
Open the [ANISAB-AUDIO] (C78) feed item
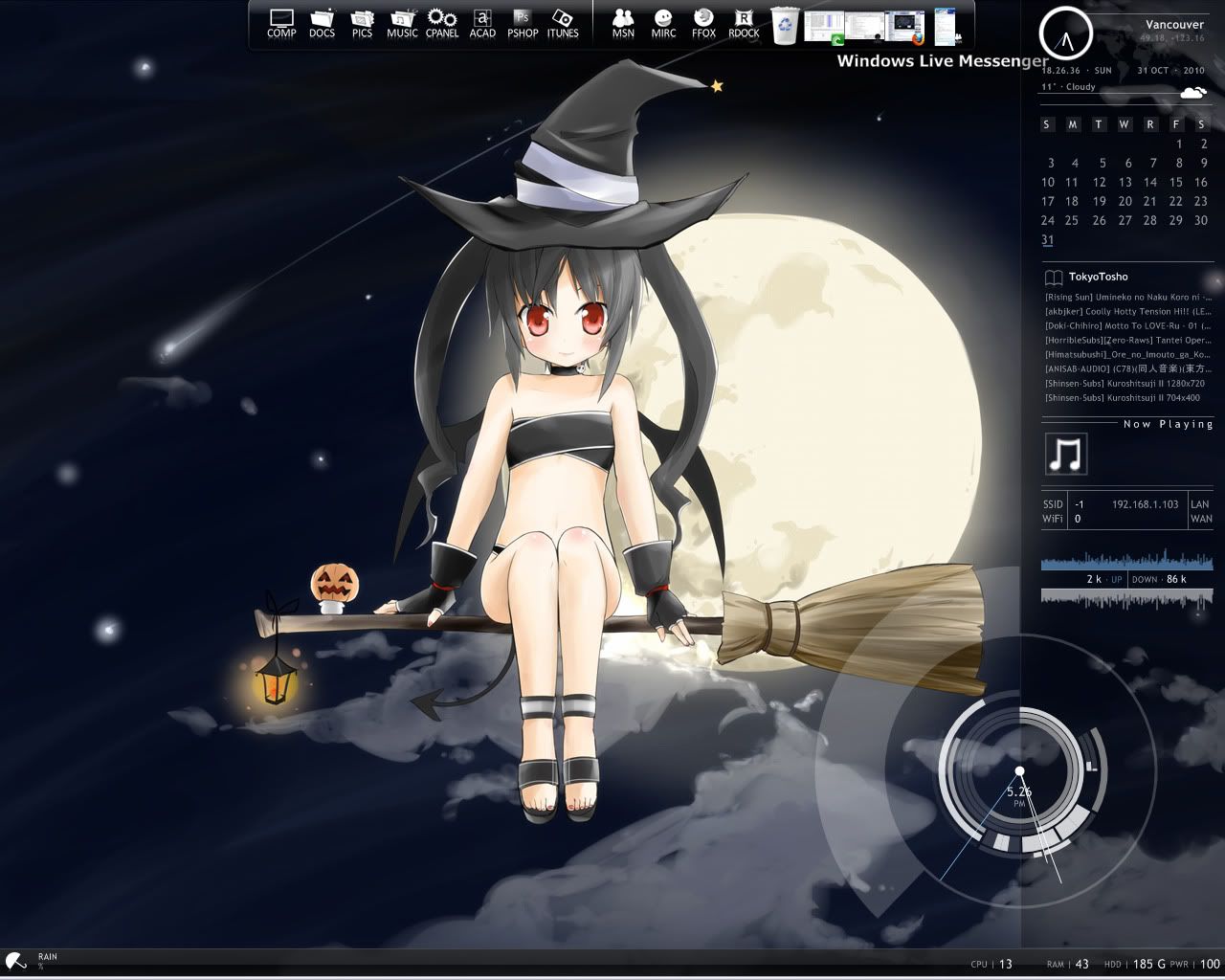1128,368
